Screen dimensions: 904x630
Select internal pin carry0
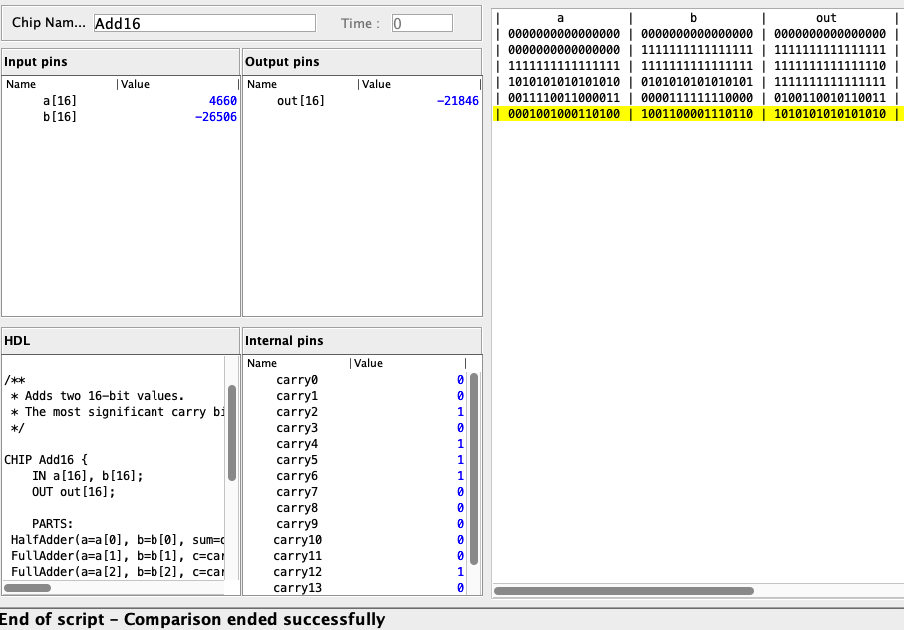click(355, 380)
